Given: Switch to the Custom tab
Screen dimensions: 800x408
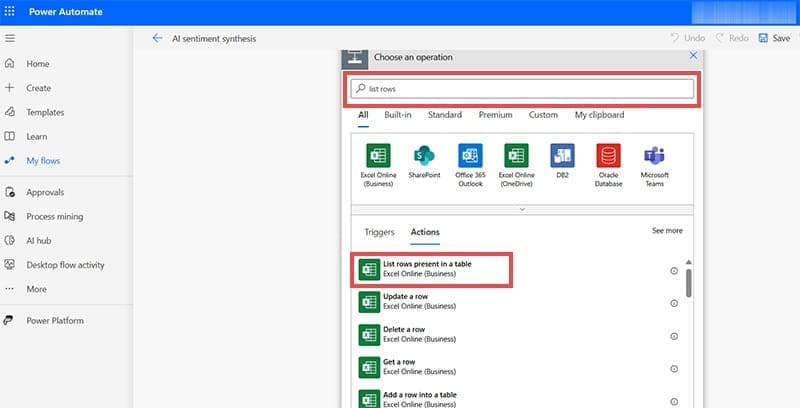Looking at the screenshot, I should [543, 115].
